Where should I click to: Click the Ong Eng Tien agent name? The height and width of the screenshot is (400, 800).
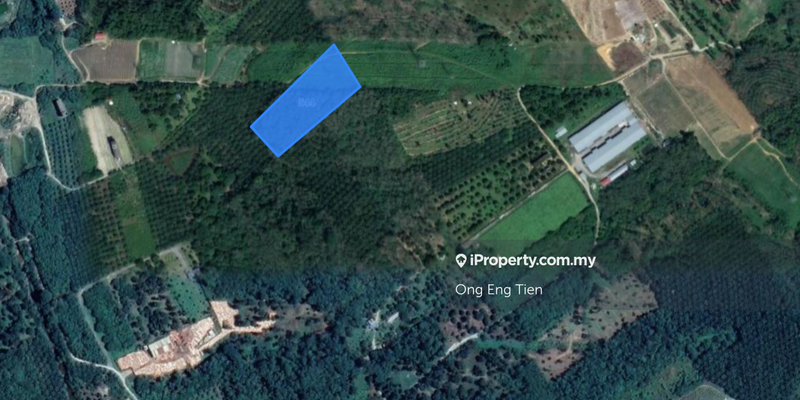pos(498,290)
